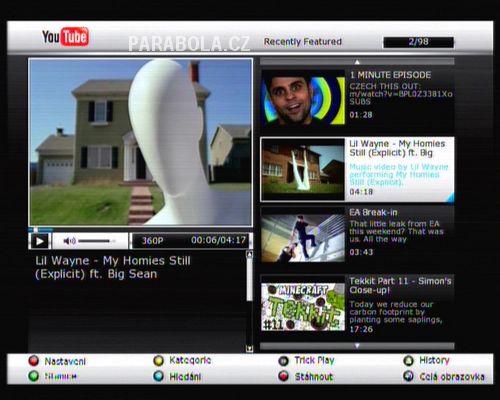The height and width of the screenshot is (400, 500).
Task: Click the speaker volume icon
Action: (x=69, y=241)
